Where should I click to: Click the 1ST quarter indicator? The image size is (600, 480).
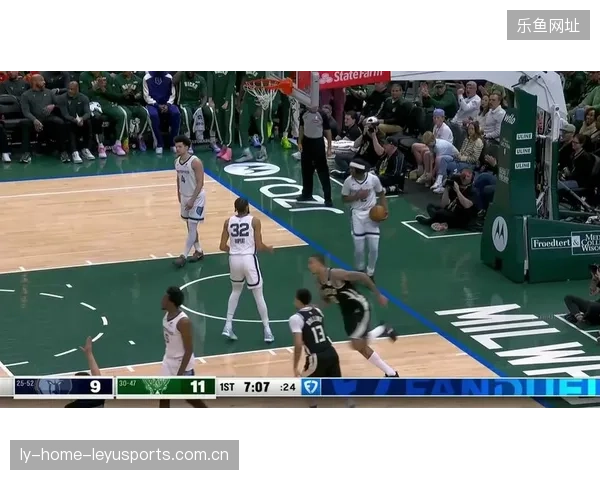227,387
